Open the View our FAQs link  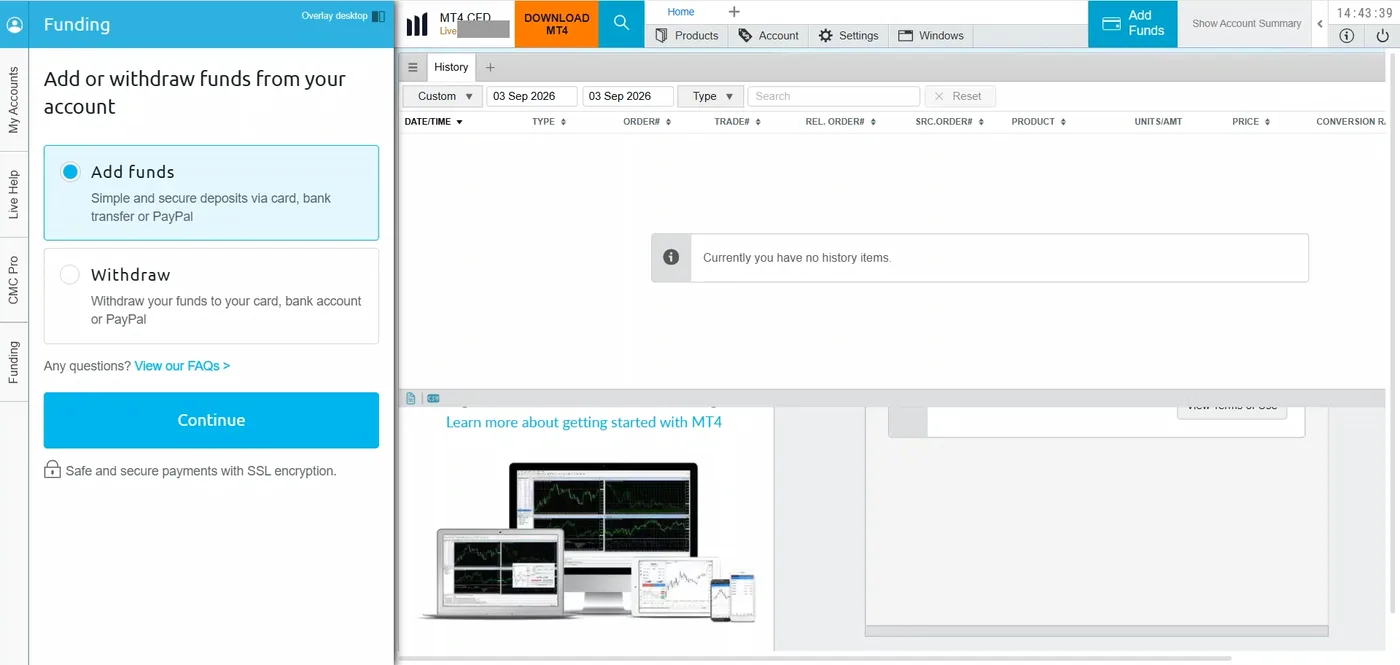click(182, 366)
